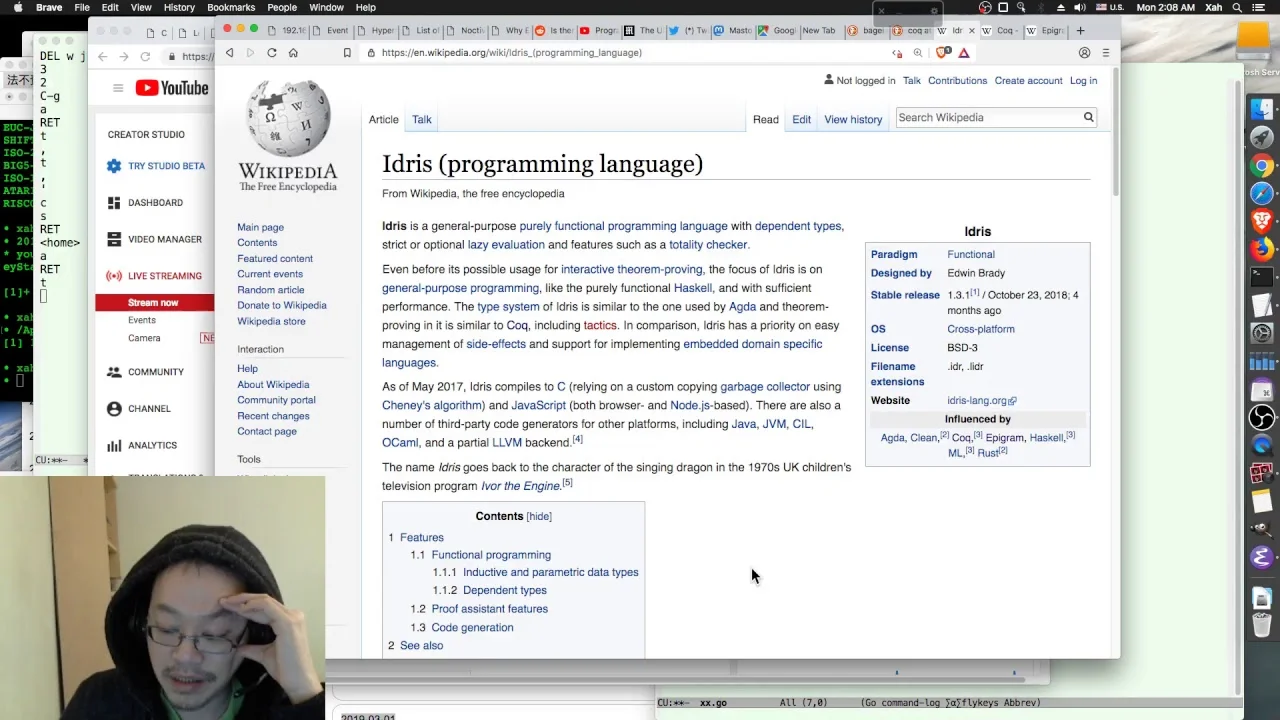Open Google Chrome from the dock
The height and width of the screenshot is (720, 1280).
[x=1262, y=166]
